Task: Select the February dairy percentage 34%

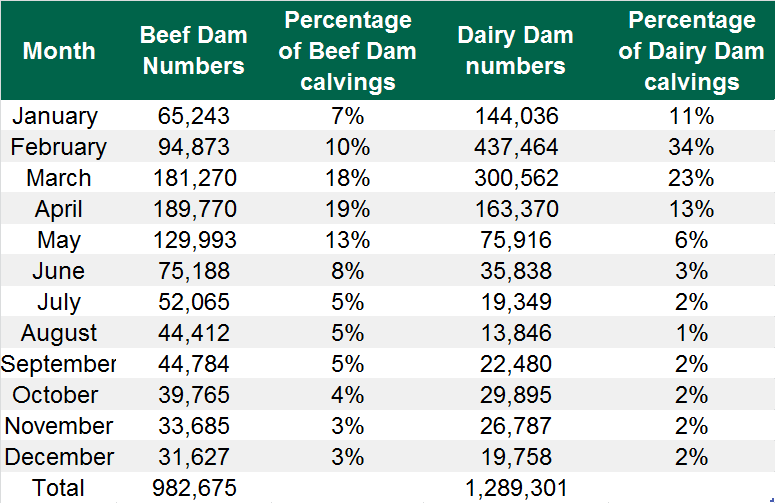Action: 690,147
